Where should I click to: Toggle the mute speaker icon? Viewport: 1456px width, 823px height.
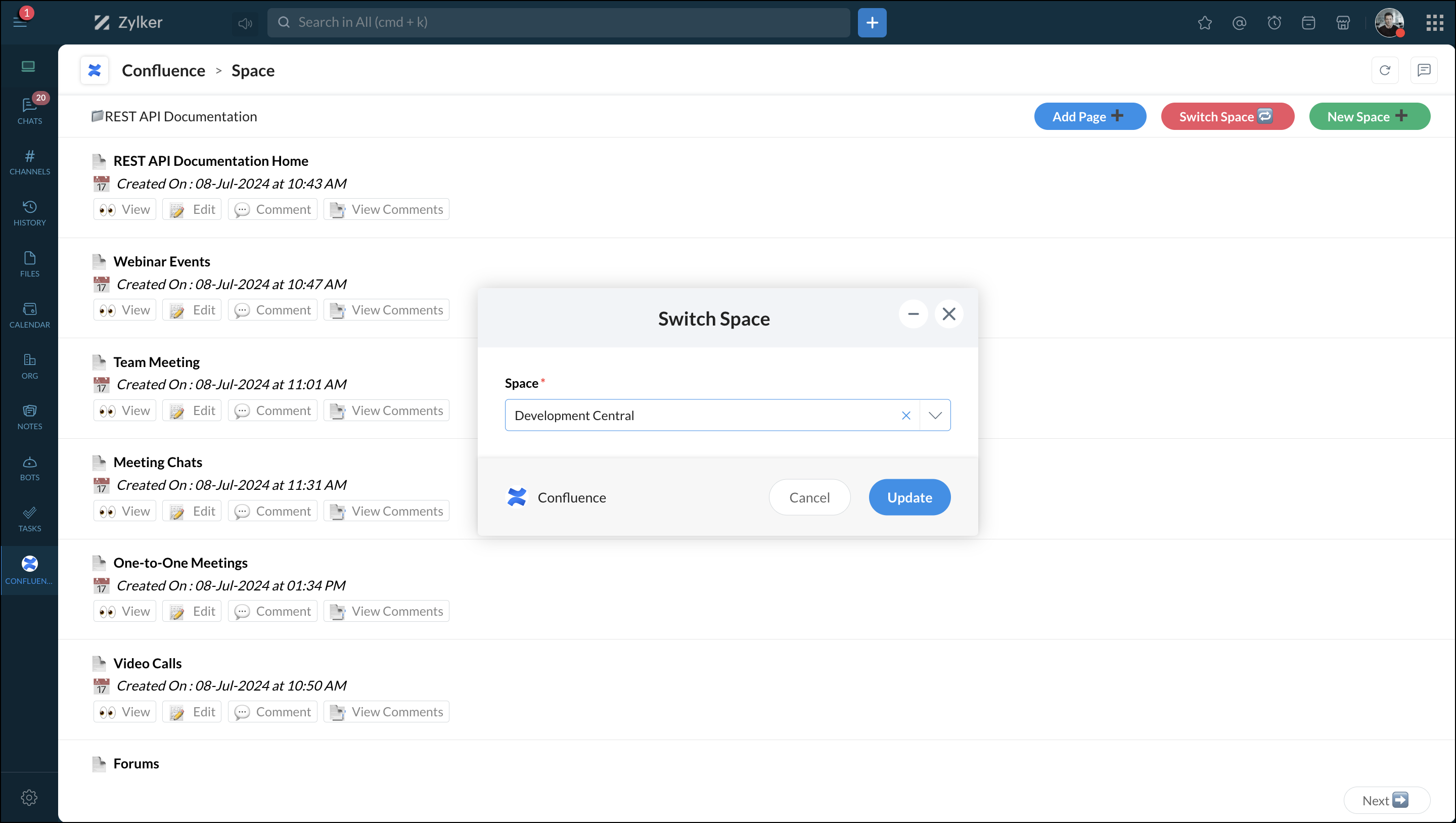click(245, 23)
